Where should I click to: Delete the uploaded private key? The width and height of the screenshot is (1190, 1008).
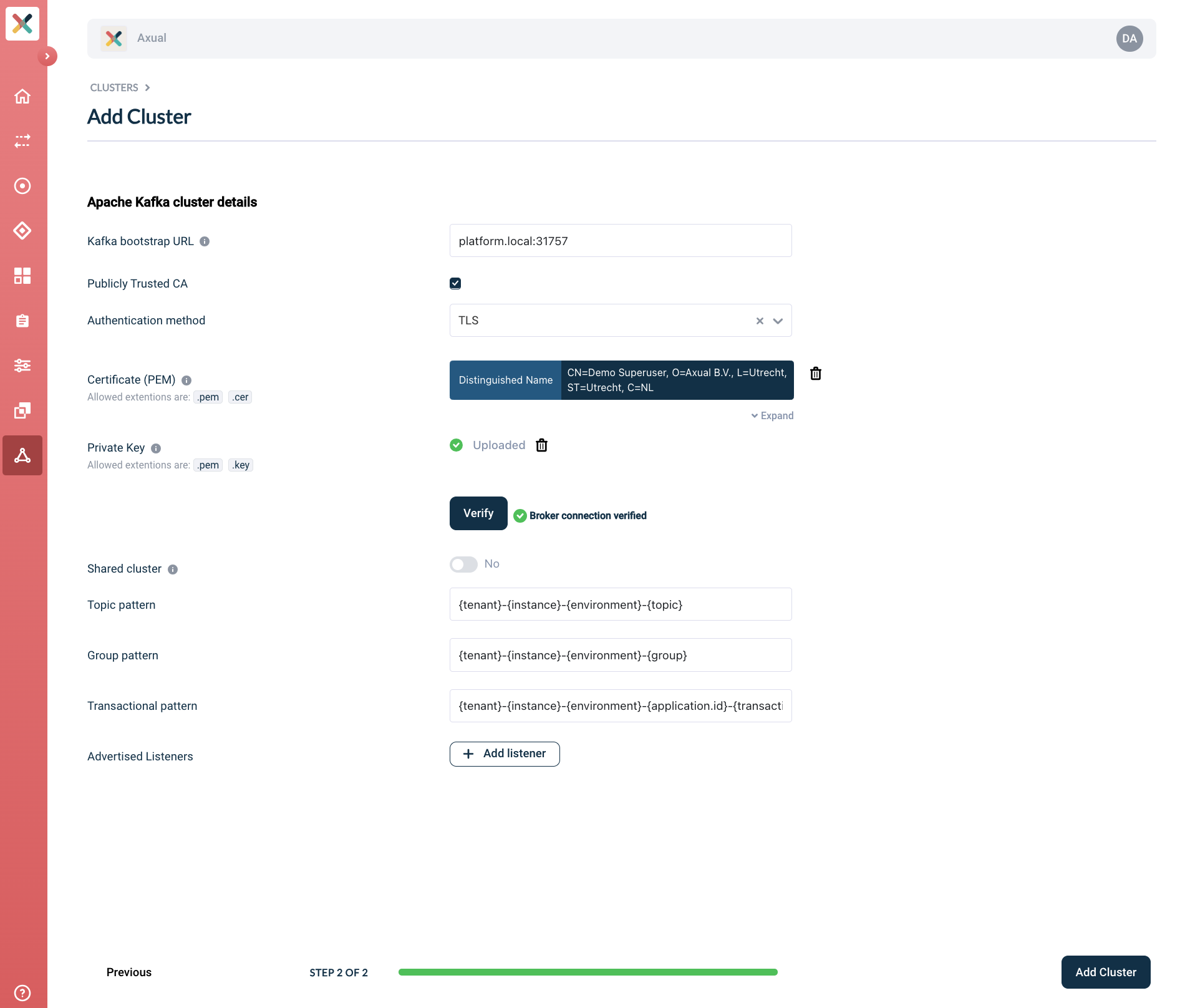(x=542, y=445)
